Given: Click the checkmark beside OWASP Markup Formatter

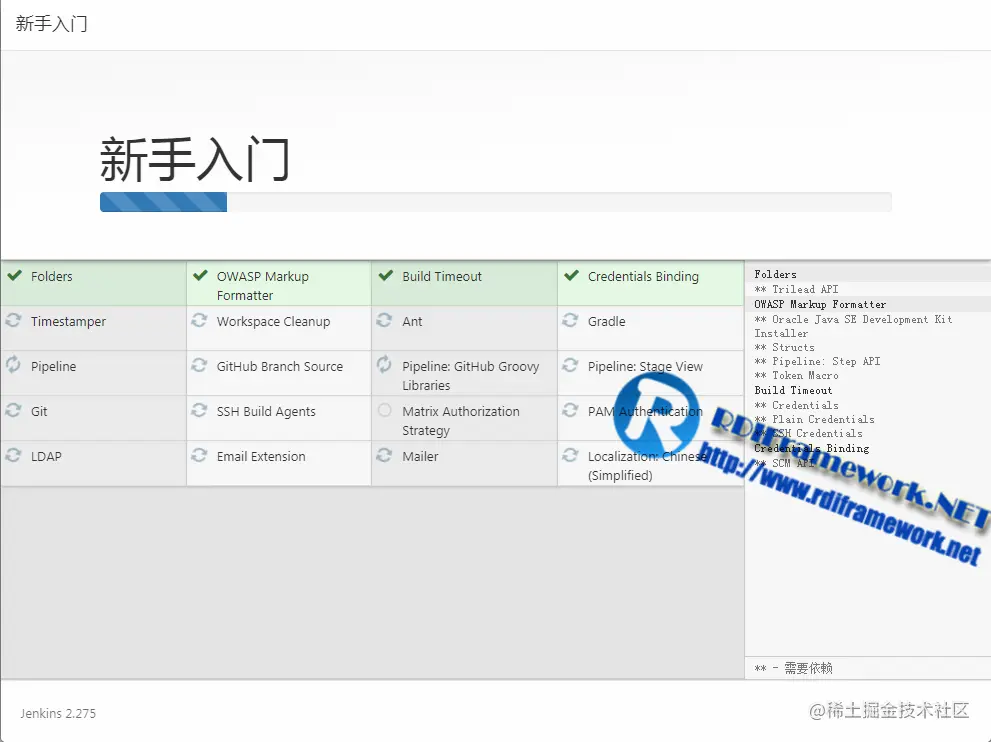Looking at the screenshot, I should 200,276.
